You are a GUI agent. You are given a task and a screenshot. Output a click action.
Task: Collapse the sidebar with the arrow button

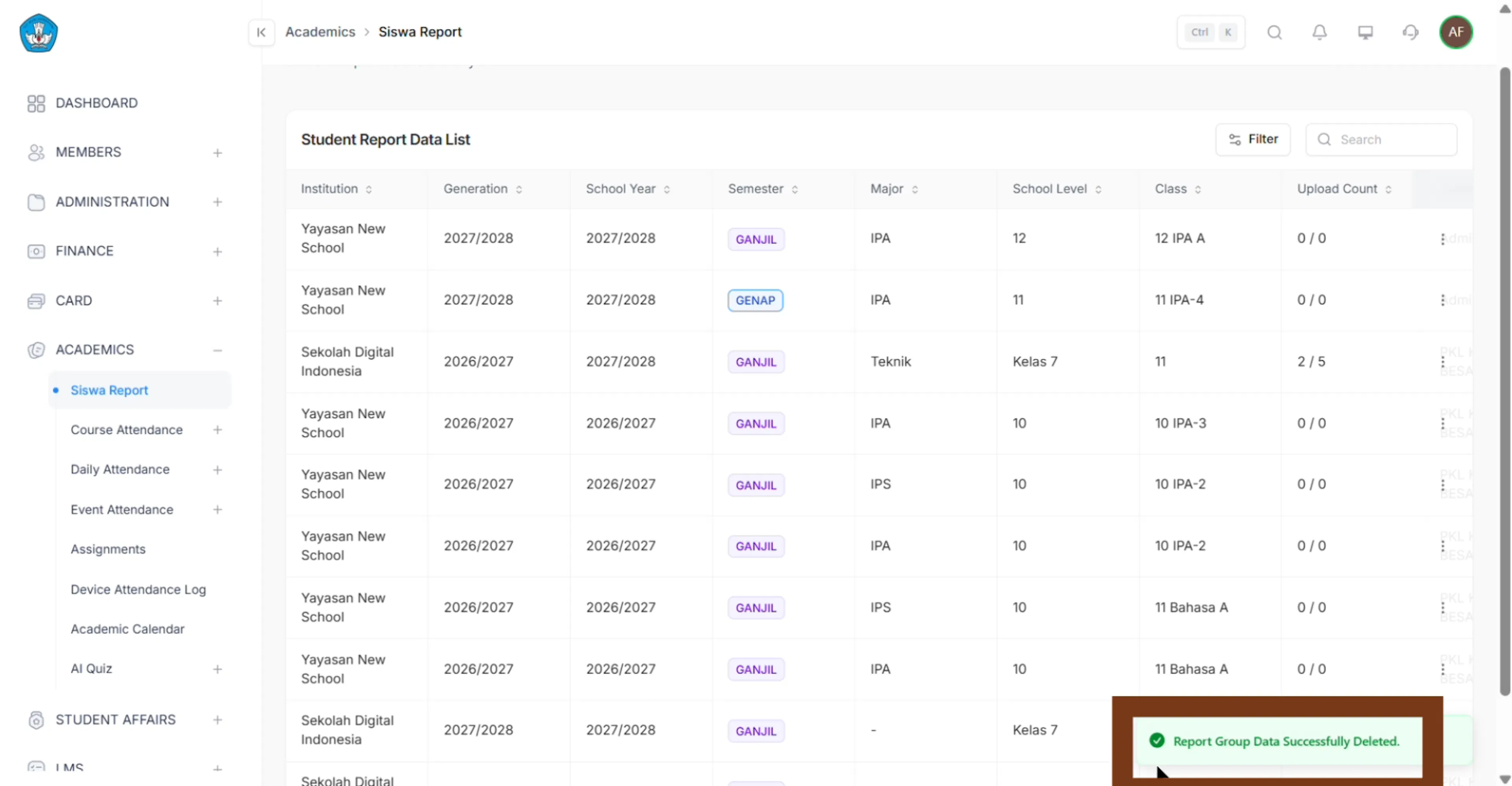(261, 32)
